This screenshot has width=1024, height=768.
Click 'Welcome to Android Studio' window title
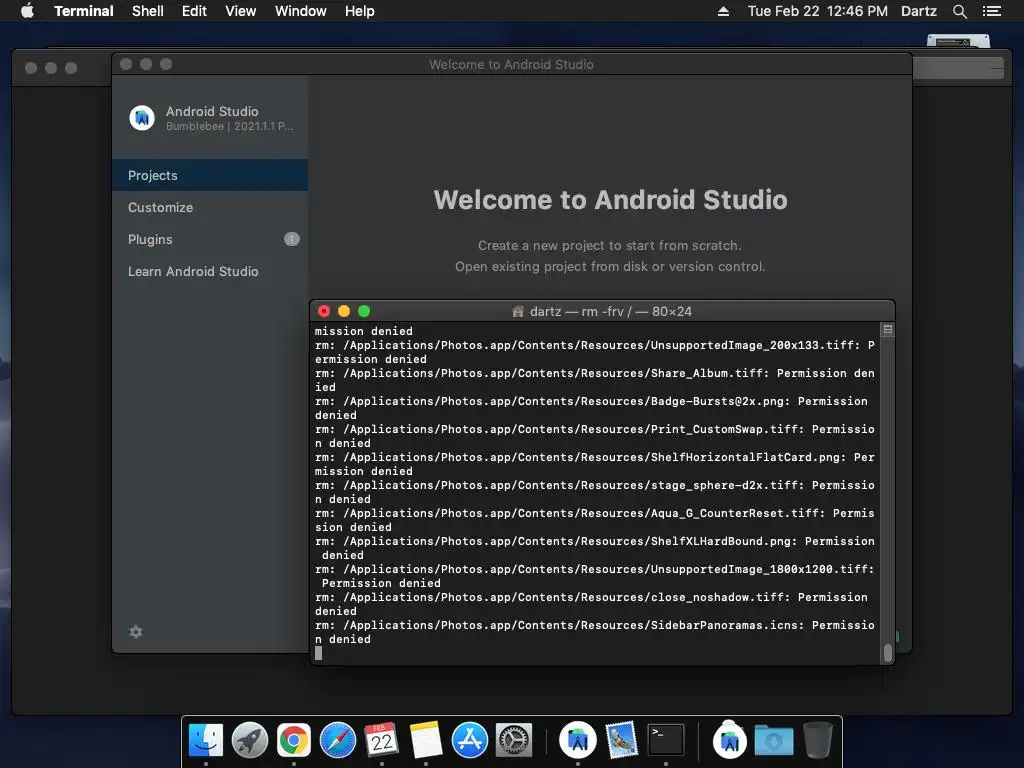tap(511, 64)
